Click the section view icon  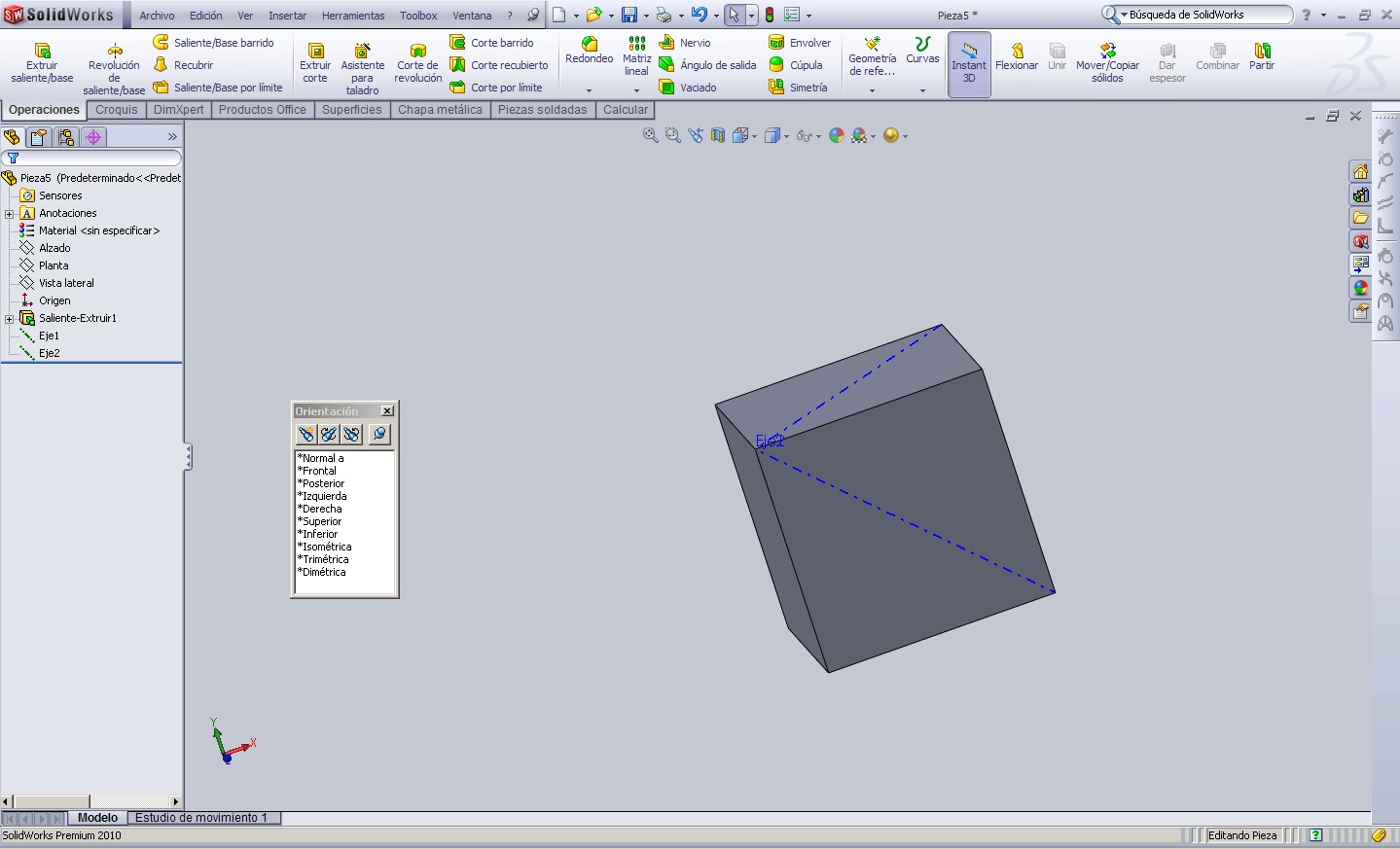pyautogui.click(x=718, y=136)
